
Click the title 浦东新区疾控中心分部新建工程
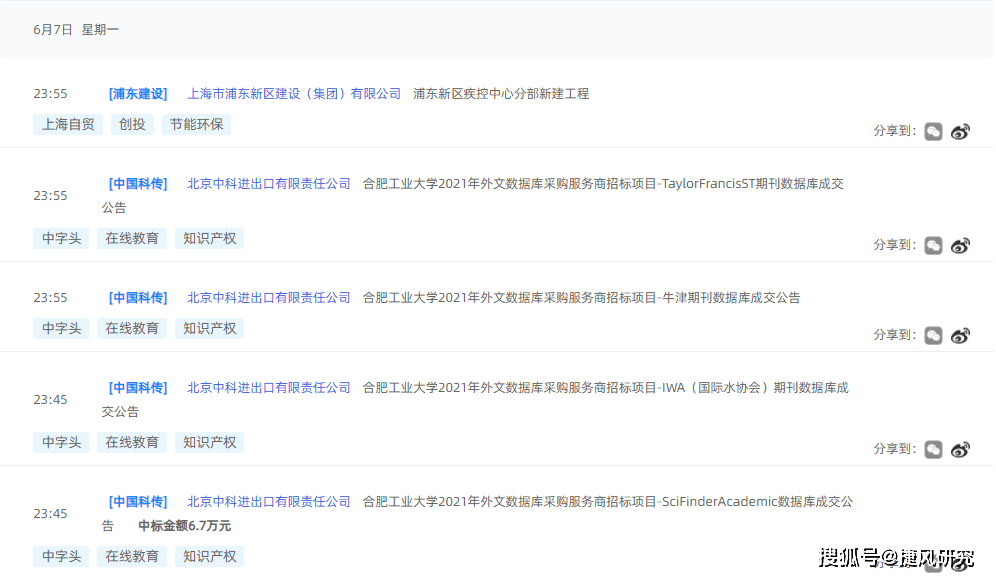pos(501,94)
